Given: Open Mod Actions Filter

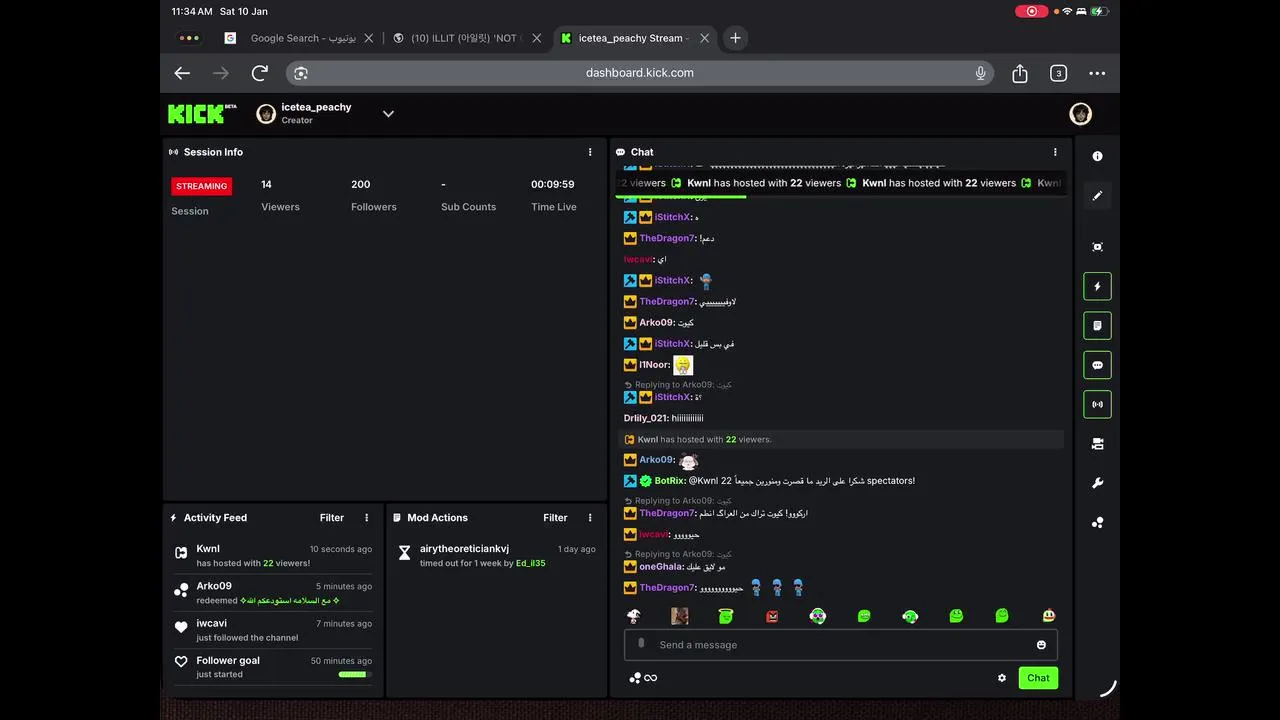Looking at the screenshot, I should 555,518.
